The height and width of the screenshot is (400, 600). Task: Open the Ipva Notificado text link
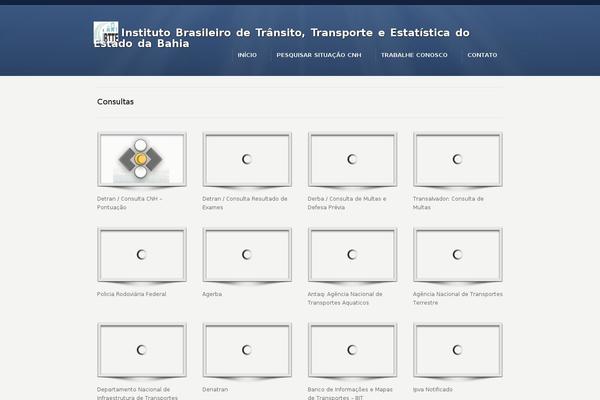pyautogui.click(x=433, y=389)
